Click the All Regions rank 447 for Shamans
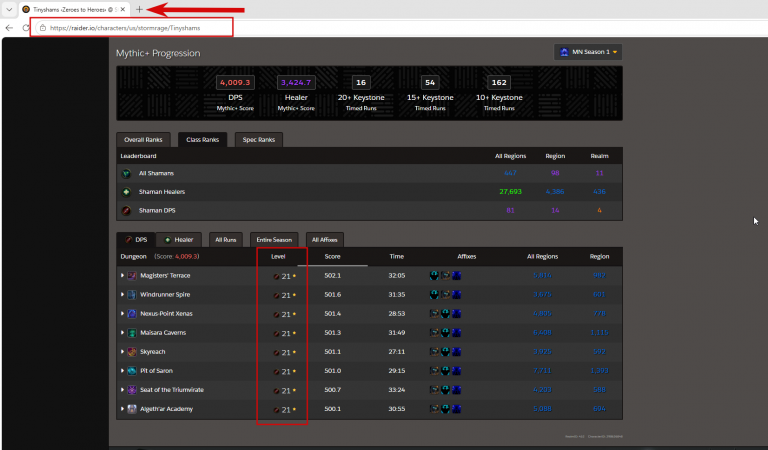The width and height of the screenshot is (768, 450). [x=510, y=173]
